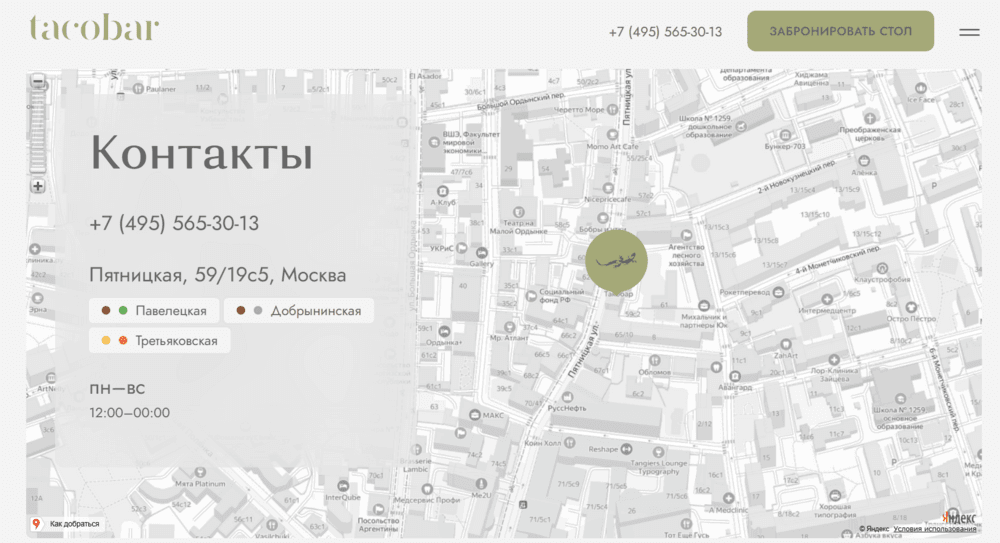The height and width of the screenshot is (543, 1000).
Task: Click the Paulaner map icon
Action: (138, 89)
